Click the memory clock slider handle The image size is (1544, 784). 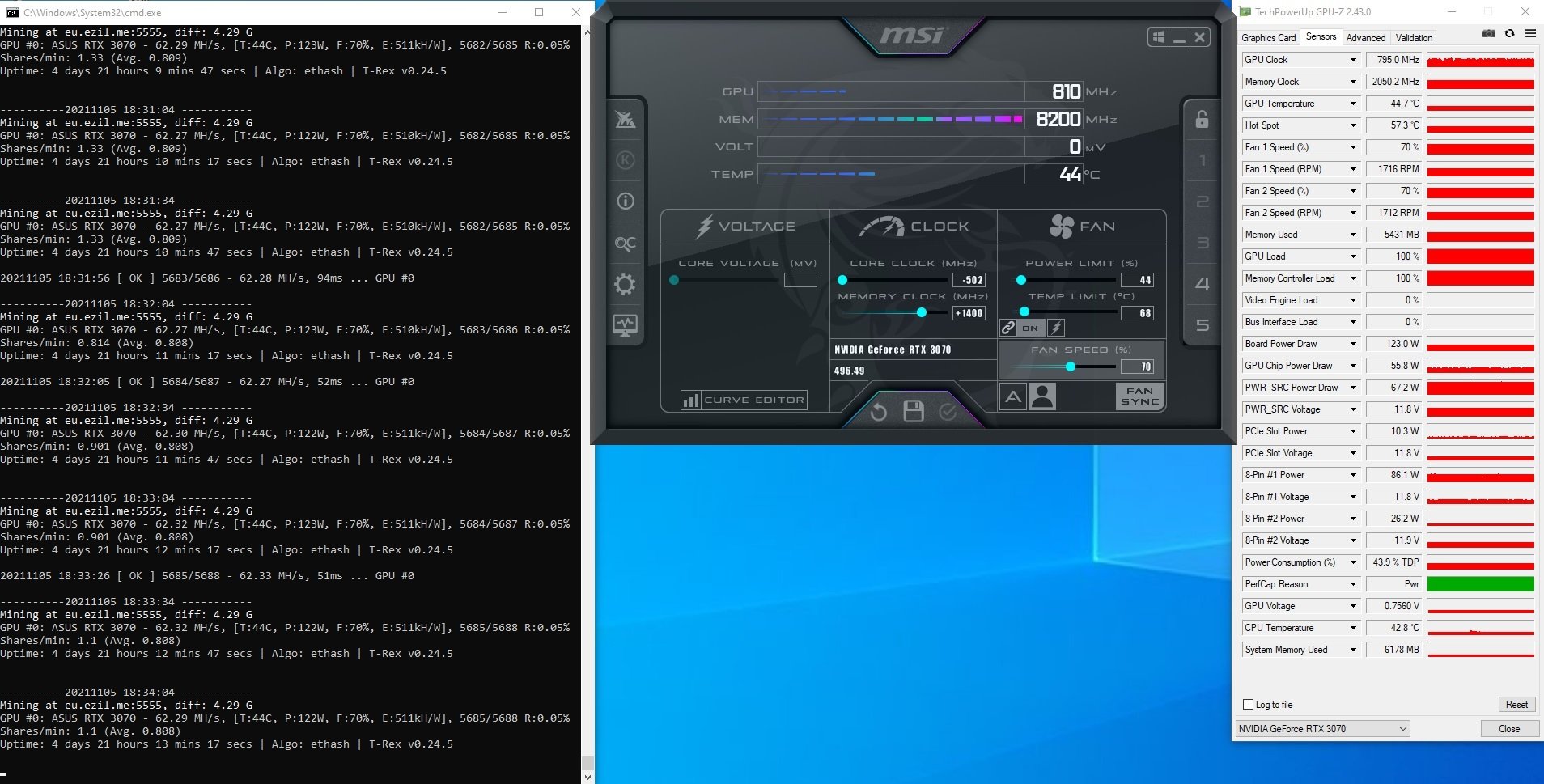(921, 312)
